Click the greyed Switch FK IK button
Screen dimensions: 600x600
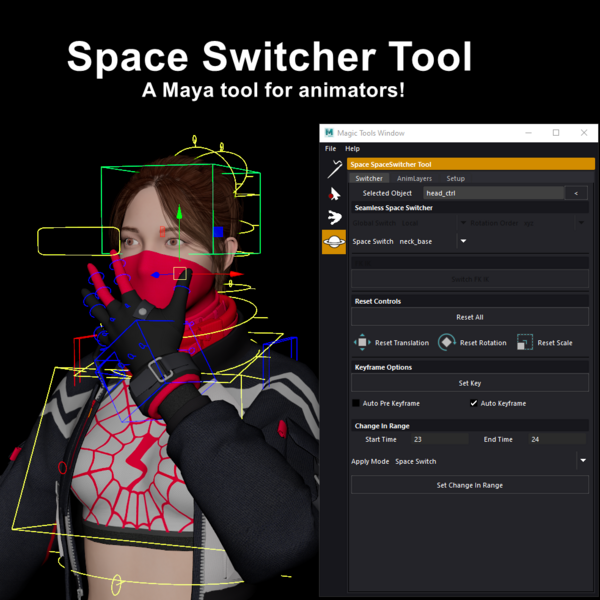pos(470,279)
